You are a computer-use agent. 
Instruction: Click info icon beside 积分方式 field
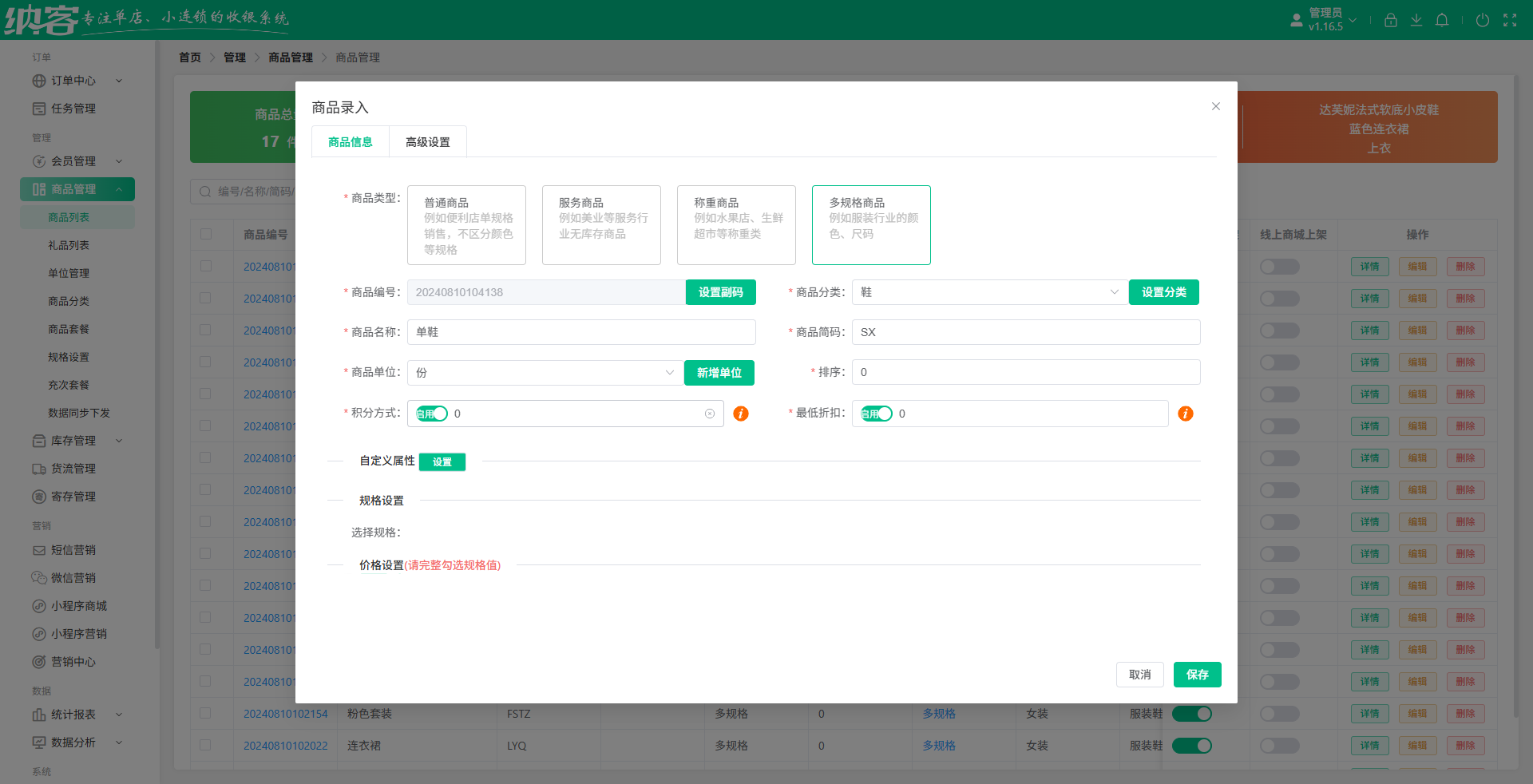tap(741, 414)
